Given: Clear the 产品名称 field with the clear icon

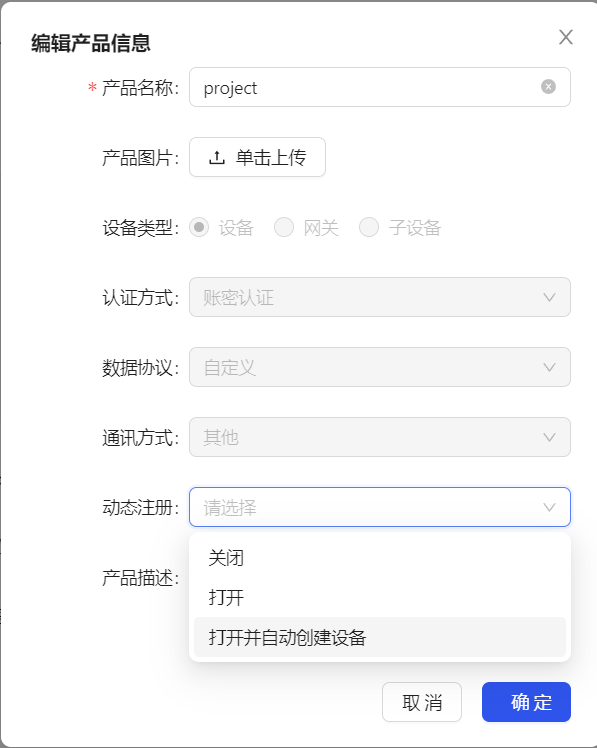Looking at the screenshot, I should [548, 87].
